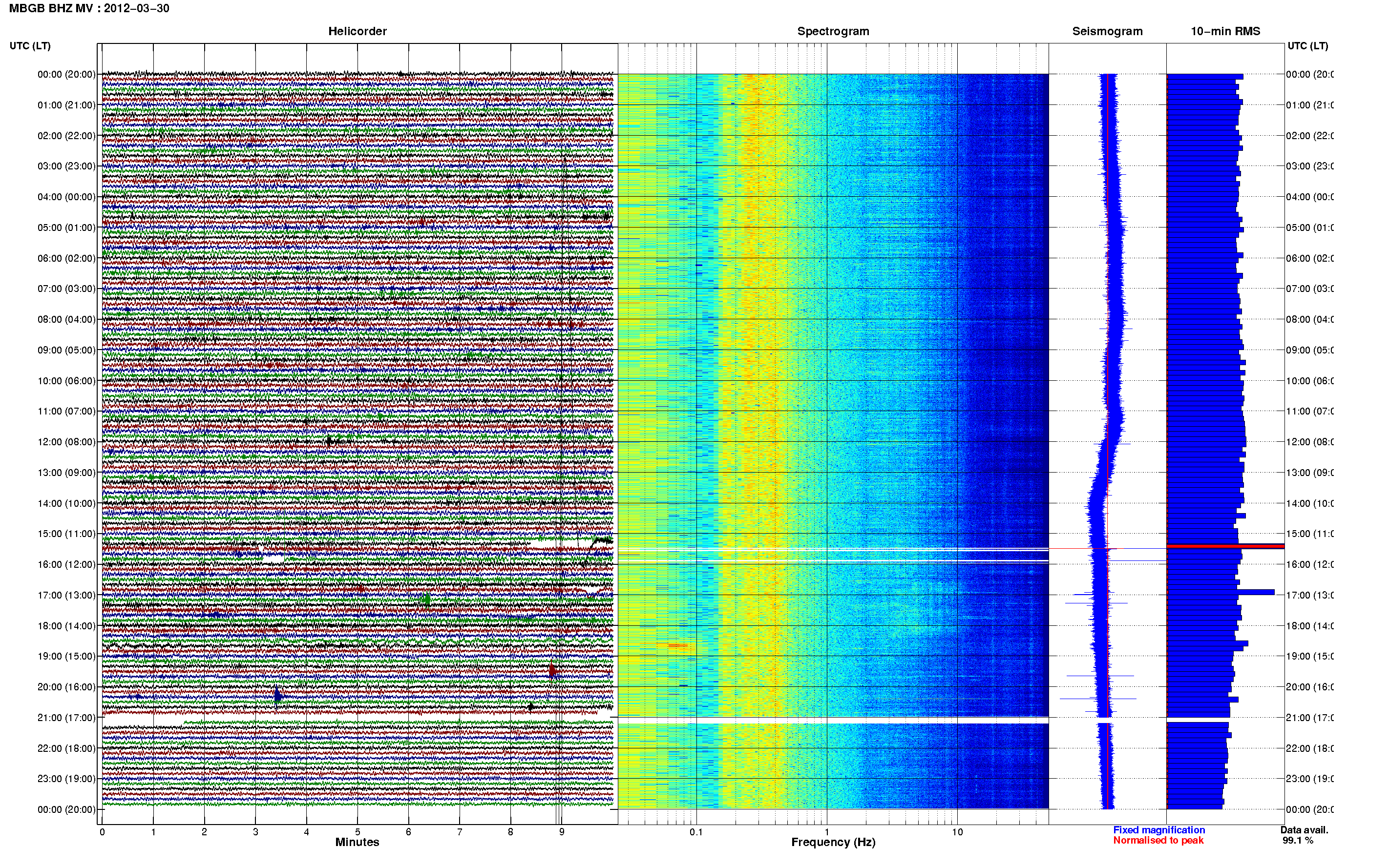The width and height of the screenshot is (1389, 868).
Task: Select the "16:00 (12:00)" Helicorder time label
Action: coord(66,564)
